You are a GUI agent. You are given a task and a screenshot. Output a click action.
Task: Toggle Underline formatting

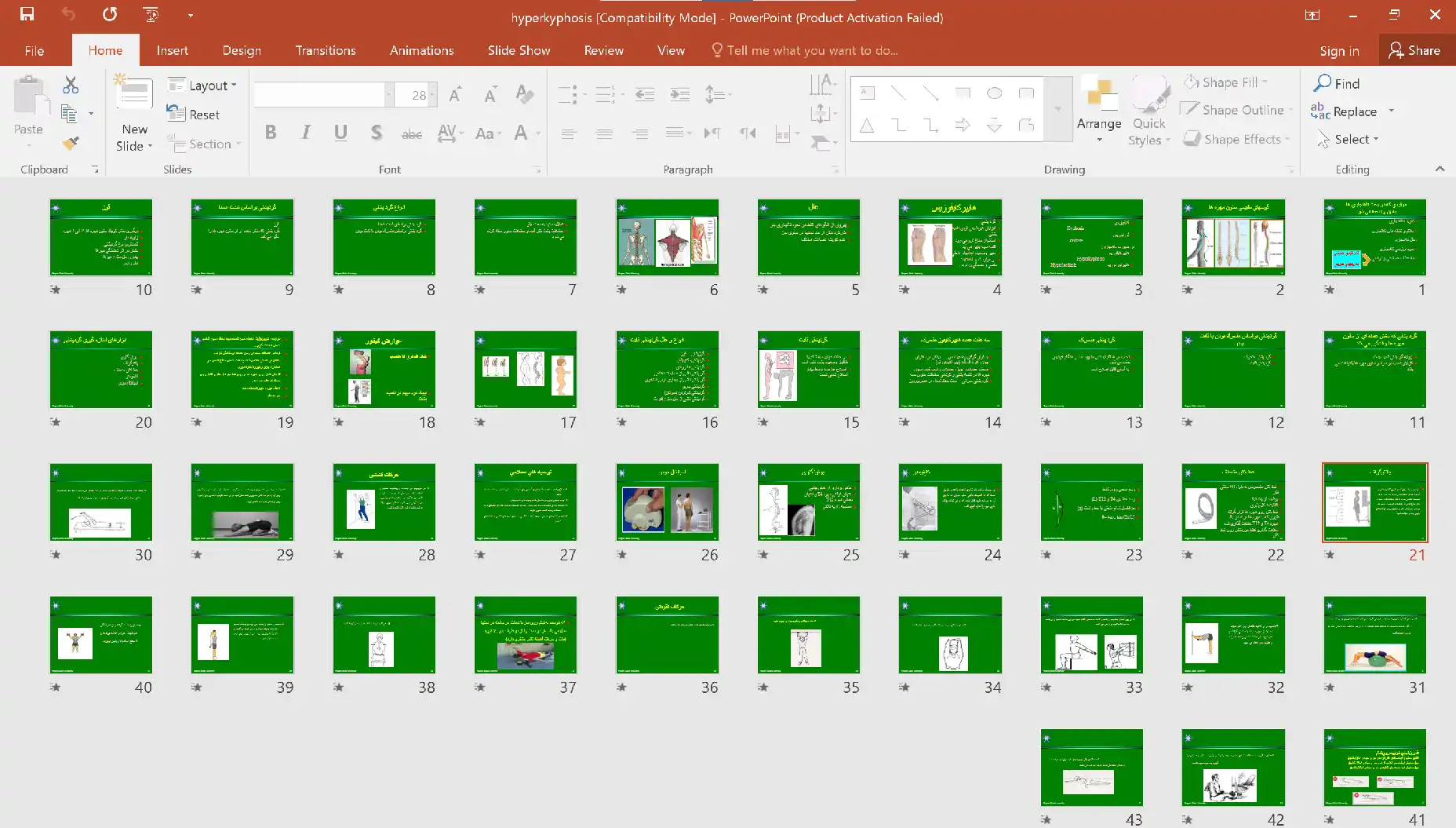click(x=340, y=133)
